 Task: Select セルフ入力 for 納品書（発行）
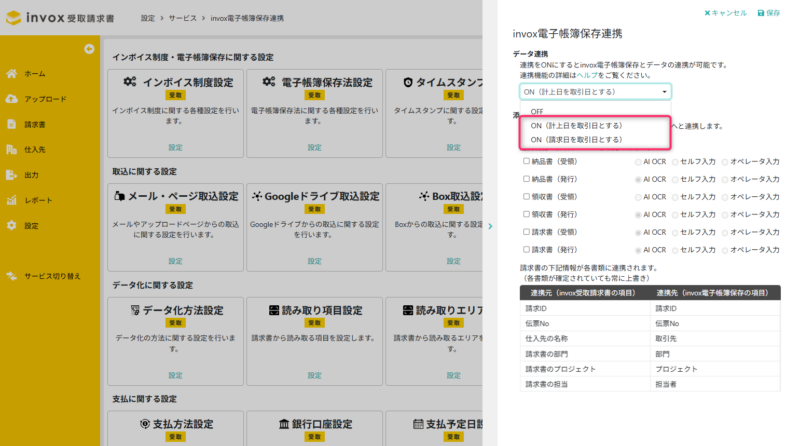click(675, 180)
